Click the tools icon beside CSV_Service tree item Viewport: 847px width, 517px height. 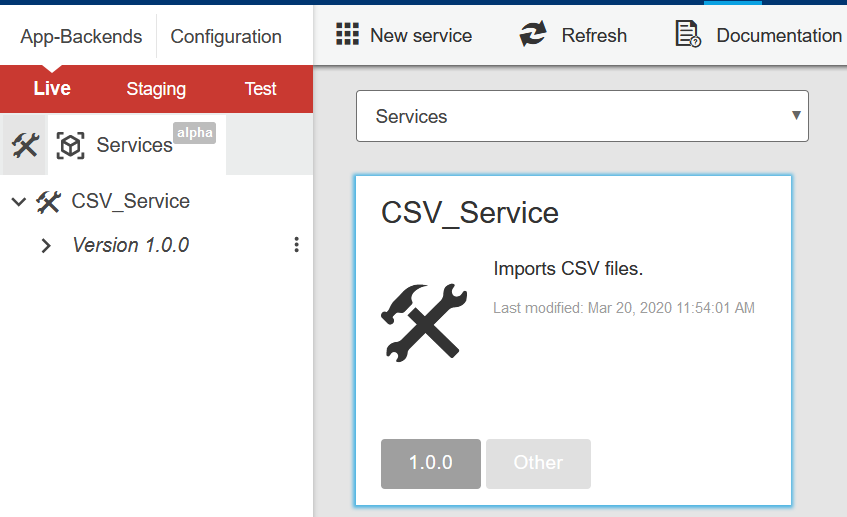(48, 202)
